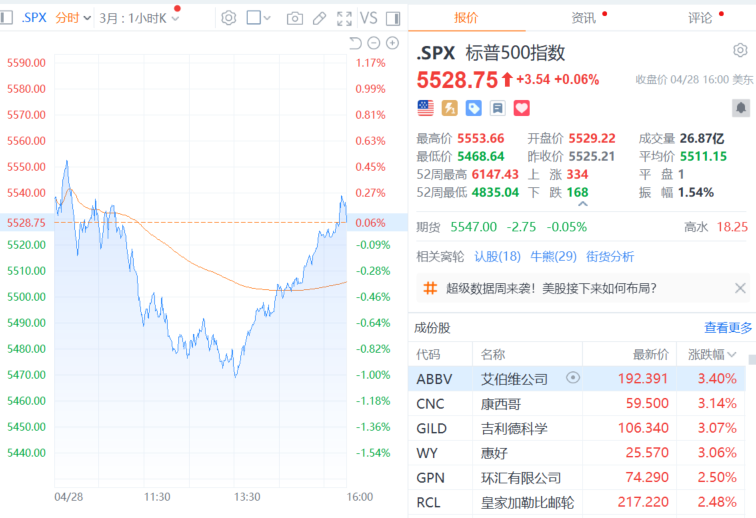
Task: Undo the chart zoom with the reset arrow
Action: 354,43
